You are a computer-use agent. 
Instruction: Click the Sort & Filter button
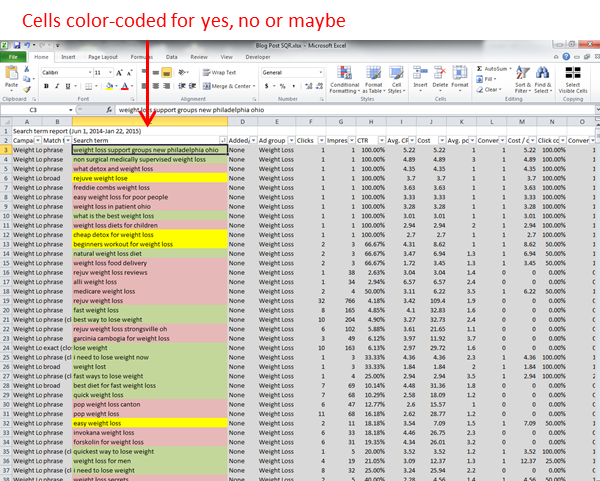pyautogui.click(x=522, y=79)
